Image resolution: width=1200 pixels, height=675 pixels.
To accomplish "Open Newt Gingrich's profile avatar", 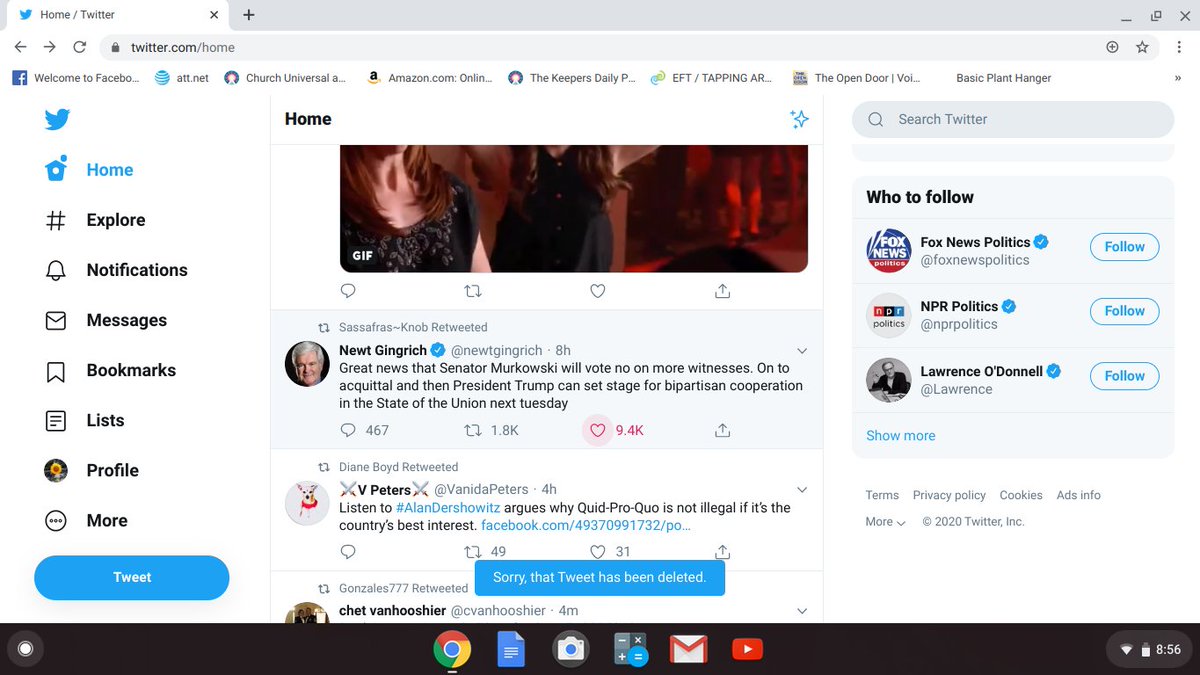I will coord(307,364).
